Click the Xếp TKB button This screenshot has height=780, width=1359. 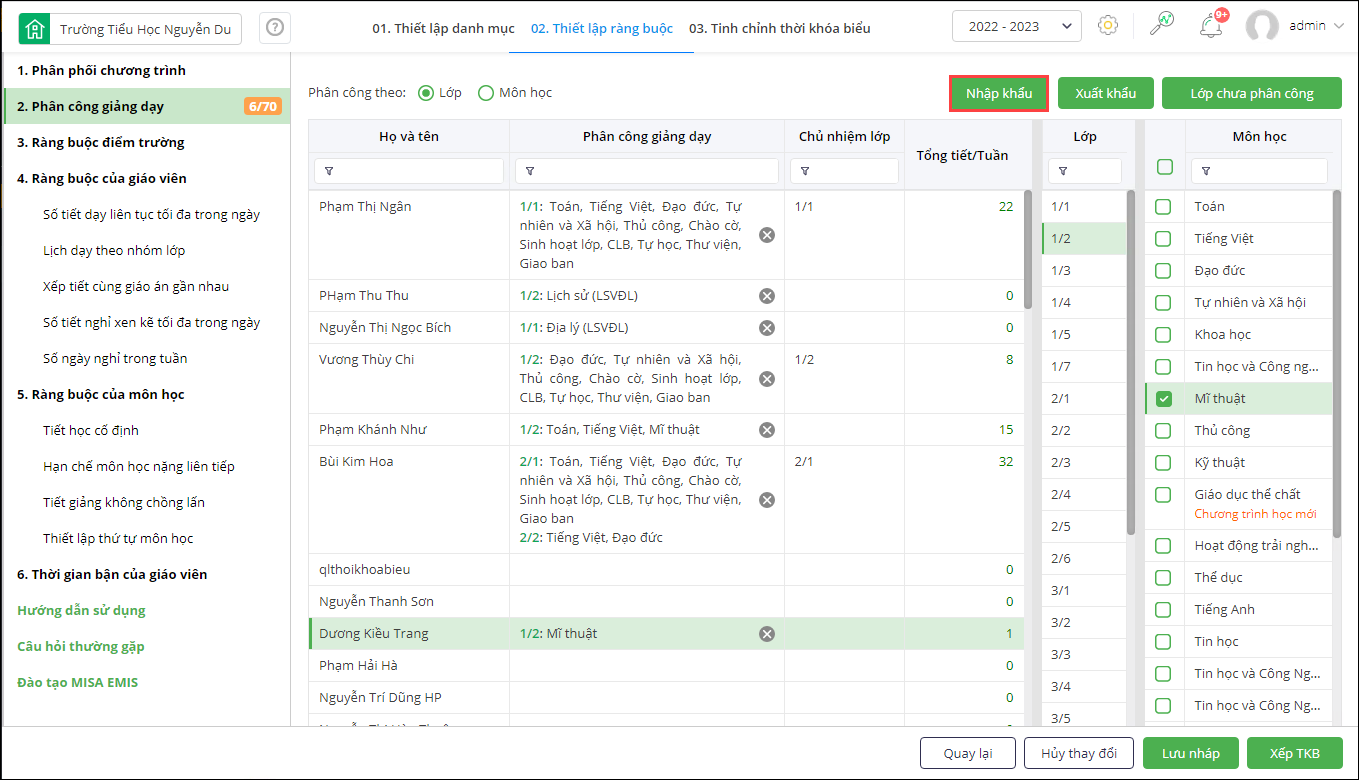[1294, 753]
